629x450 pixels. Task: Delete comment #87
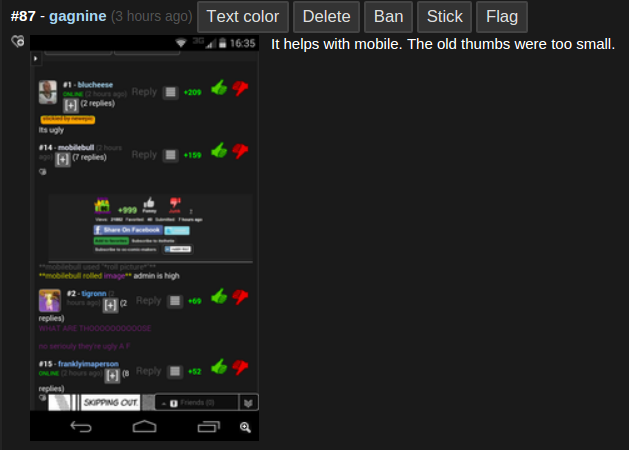point(327,17)
